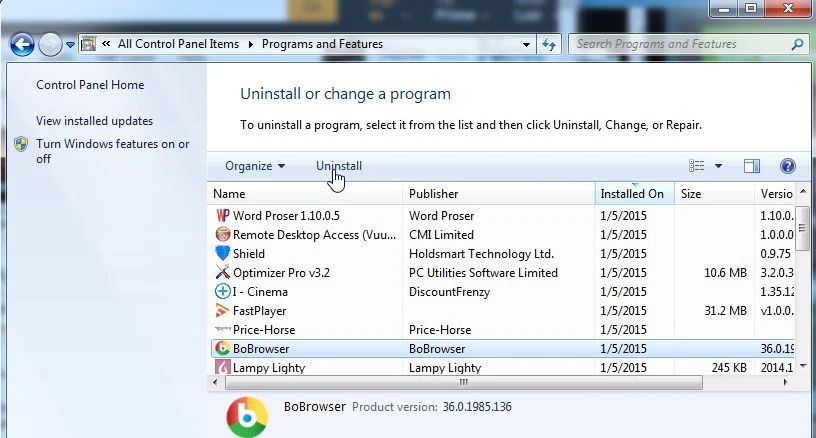Screen dimensions: 816x438
Task: Click the 245 KB size cell
Action: (729, 368)
